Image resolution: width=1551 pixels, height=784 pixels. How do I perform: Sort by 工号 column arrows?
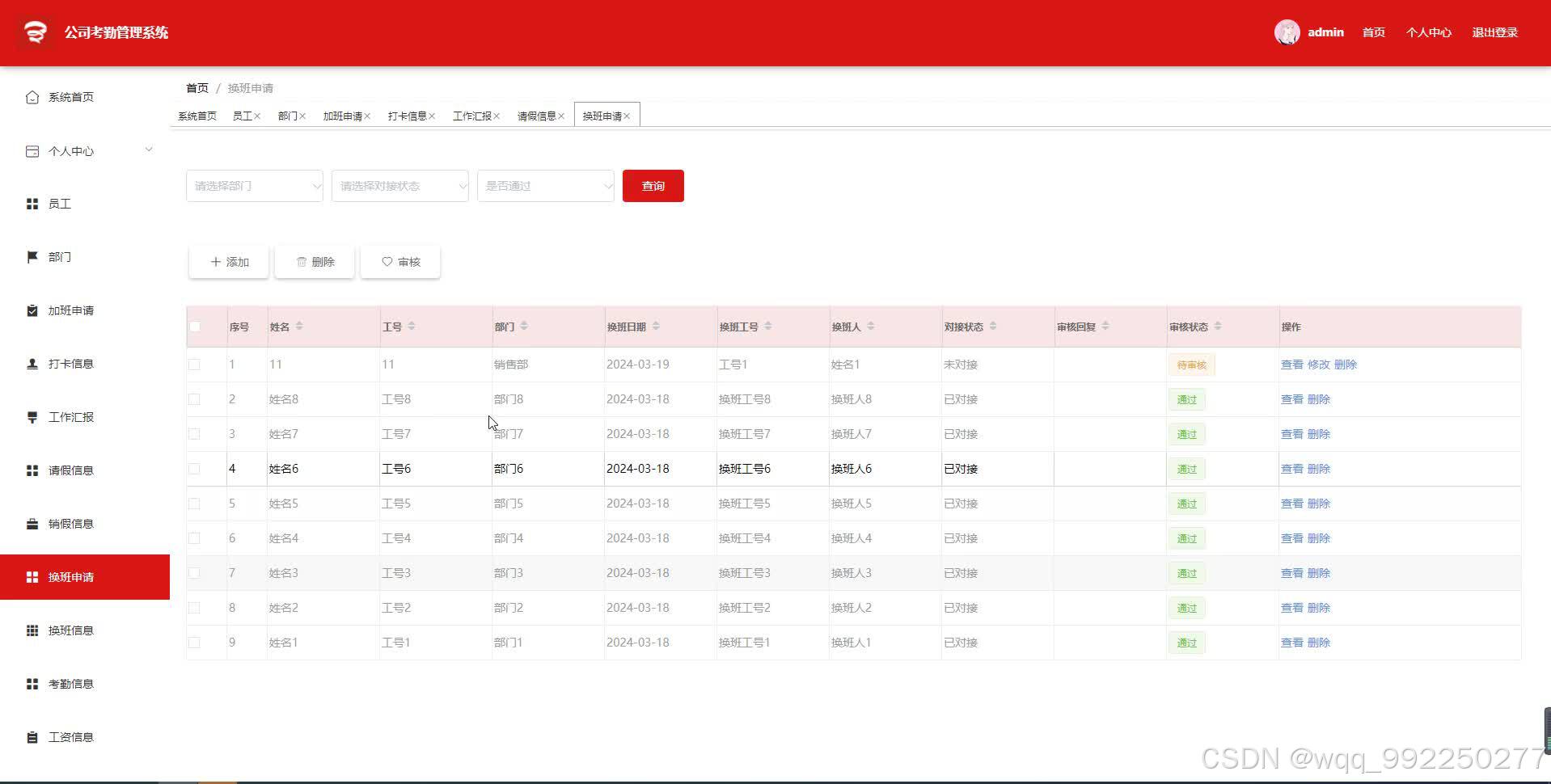click(x=412, y=327)
